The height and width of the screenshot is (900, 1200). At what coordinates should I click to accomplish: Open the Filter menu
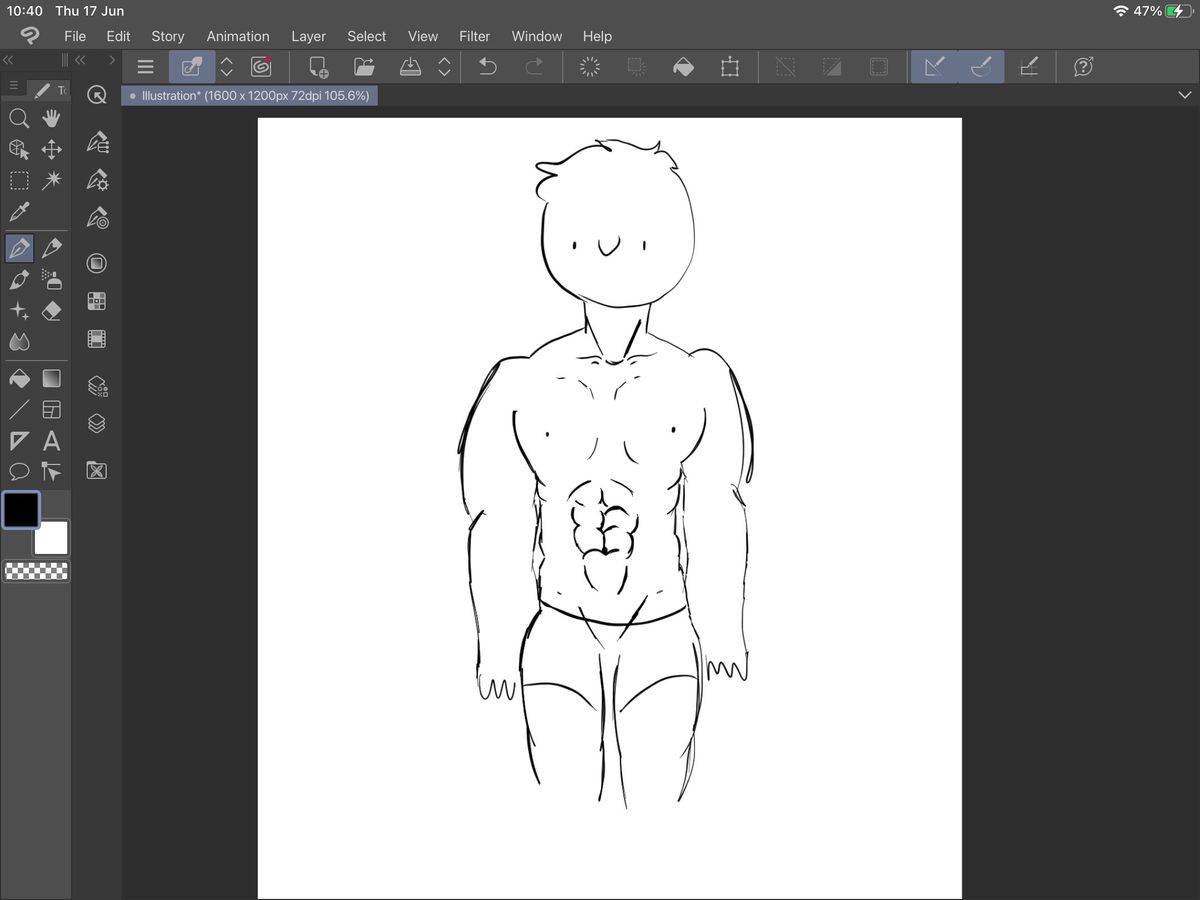(475, 36)
